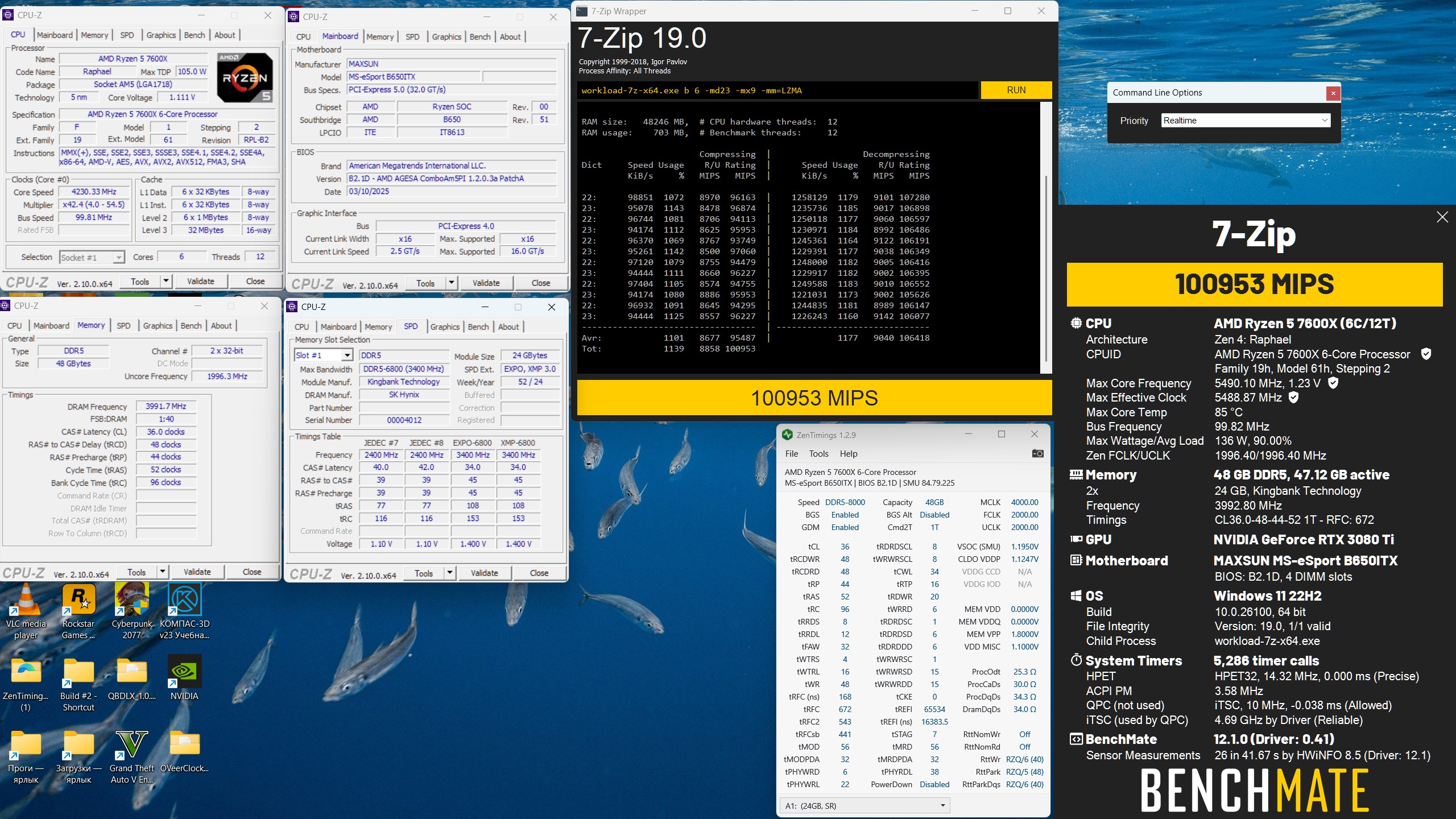This screenshot has width=1456, height=819.
Task: Open A1: (24GB, SR) module dropdown
Action: pyautogui.click(x=864, y=805)
